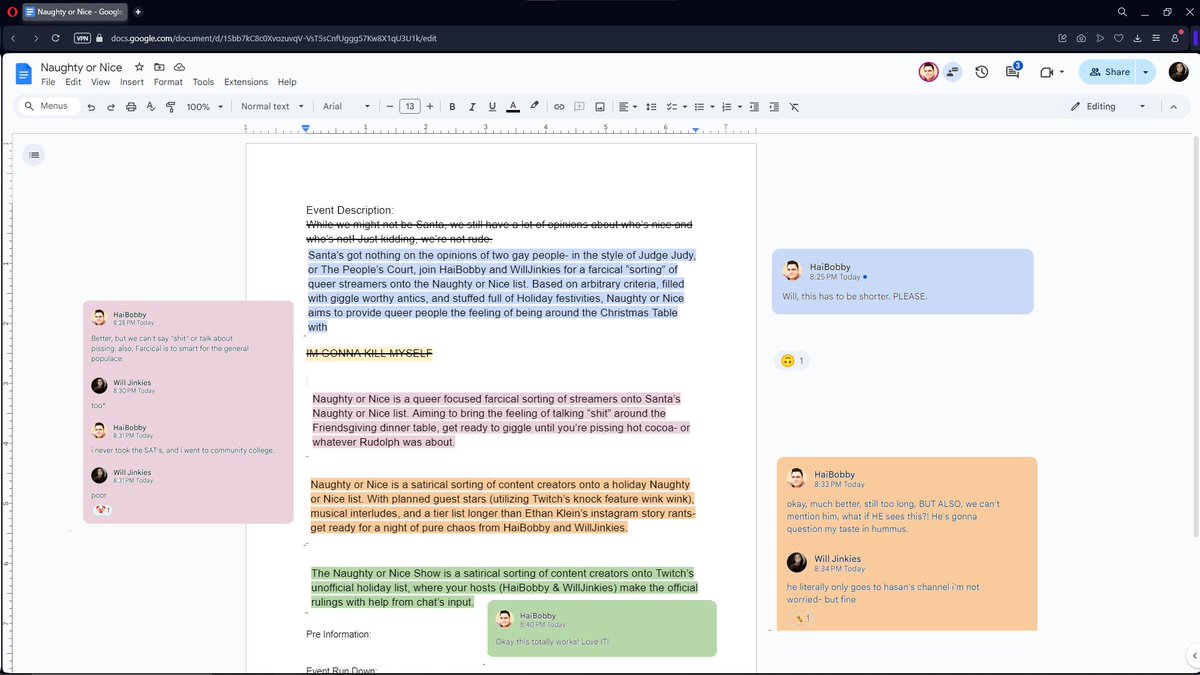Expand the bulleted list options arrow
The height and width of the screenshot is (675, 1200).
click(x=712, y=106)
